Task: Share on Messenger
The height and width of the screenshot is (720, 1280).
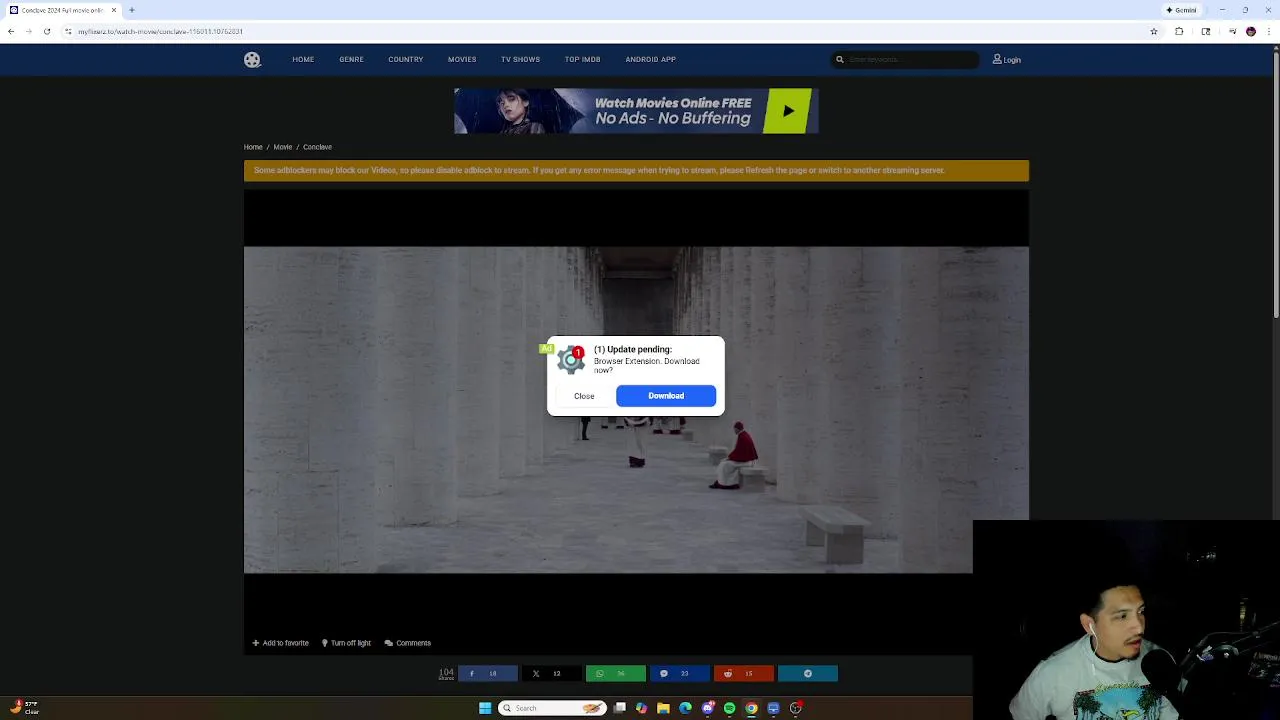Action: click(680, 674)
